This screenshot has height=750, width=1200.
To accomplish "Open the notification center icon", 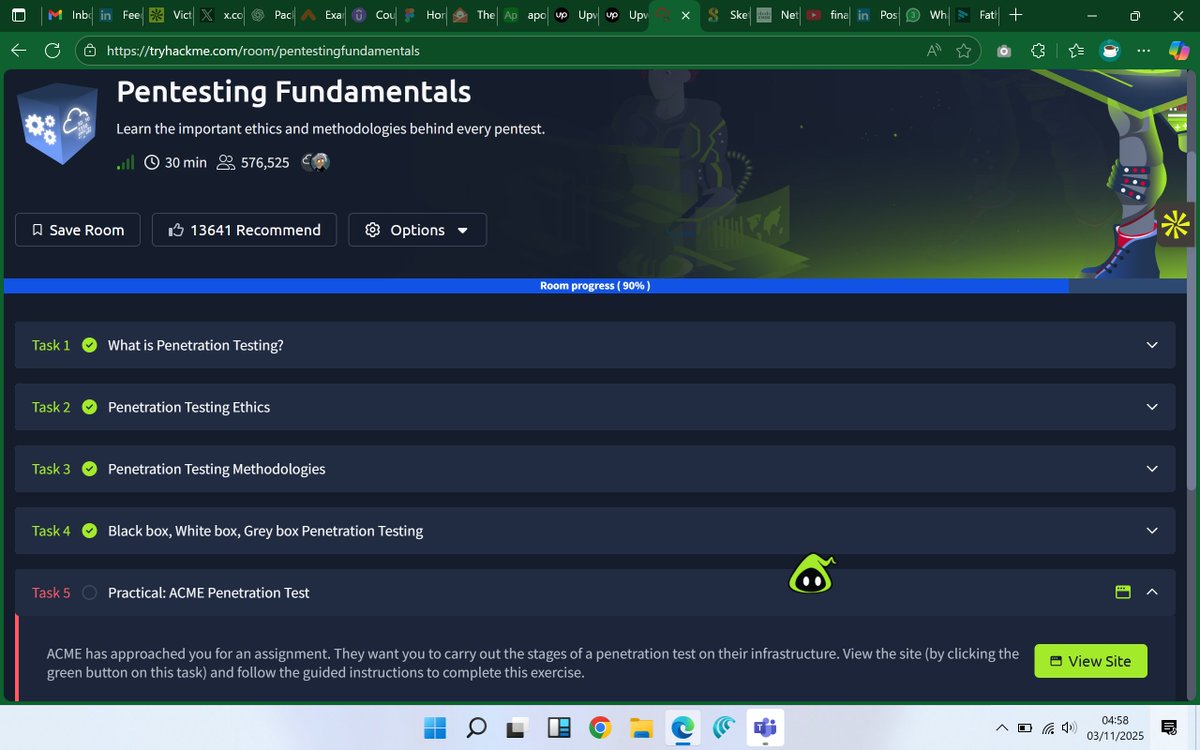I will [x=1169, y=727].
